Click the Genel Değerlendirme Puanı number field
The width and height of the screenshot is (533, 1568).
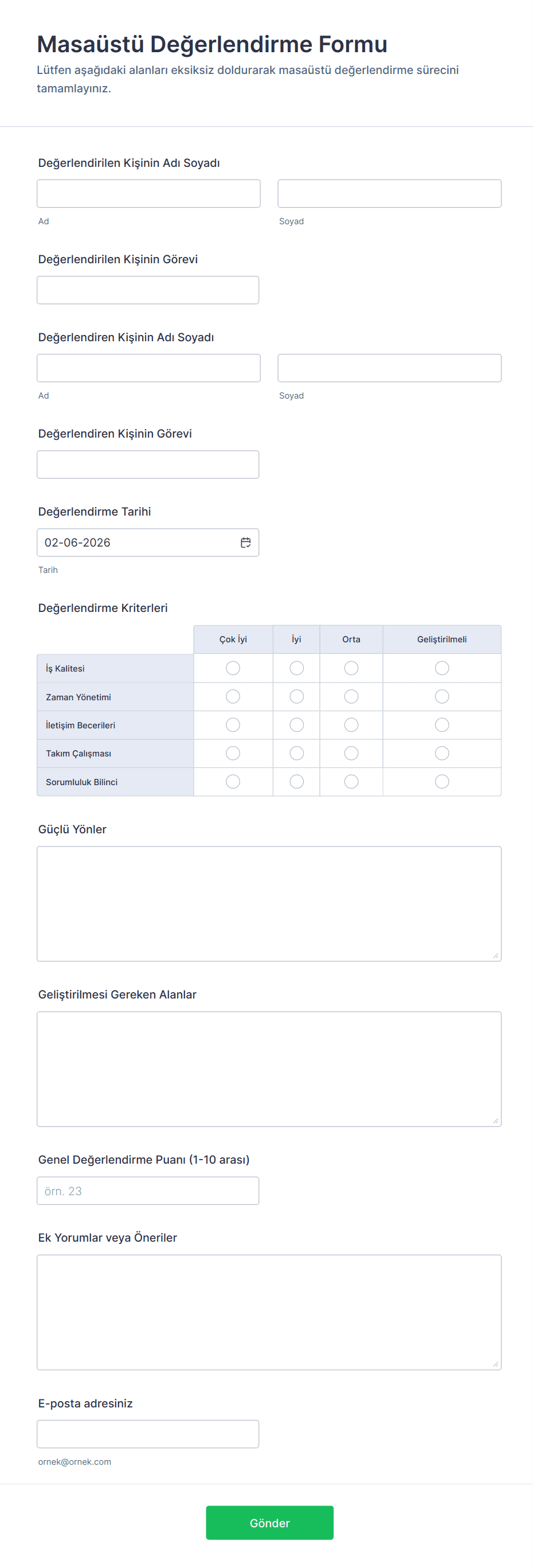coord(148,1191)
